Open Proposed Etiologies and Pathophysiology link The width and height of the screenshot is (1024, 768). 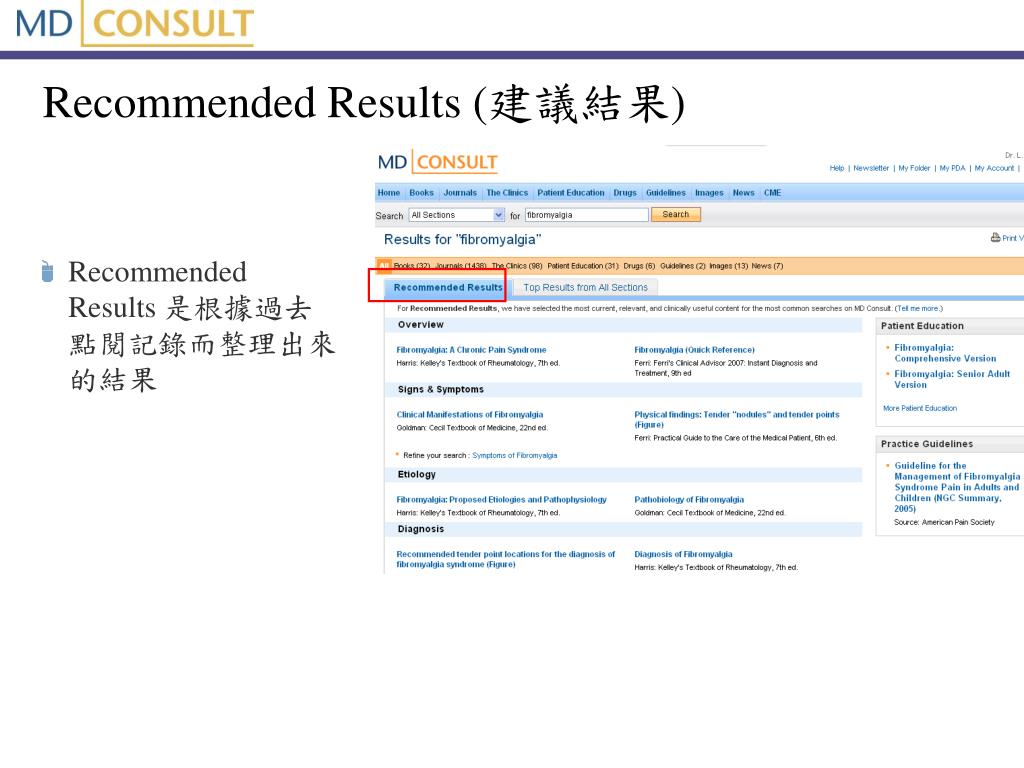[x=501, y=500]
